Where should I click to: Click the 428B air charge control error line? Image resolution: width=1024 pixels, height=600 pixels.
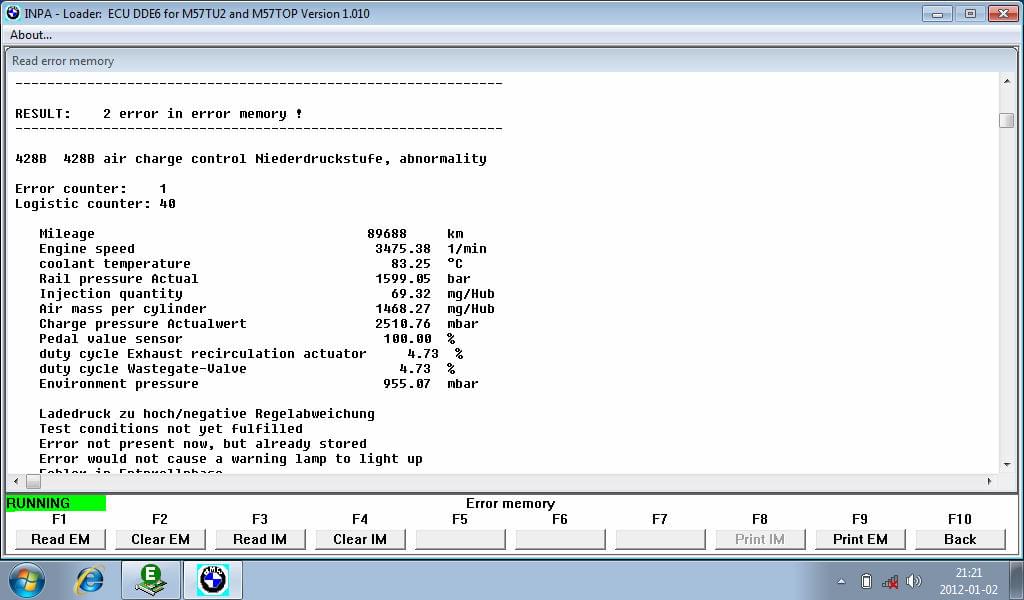(251, 159)
